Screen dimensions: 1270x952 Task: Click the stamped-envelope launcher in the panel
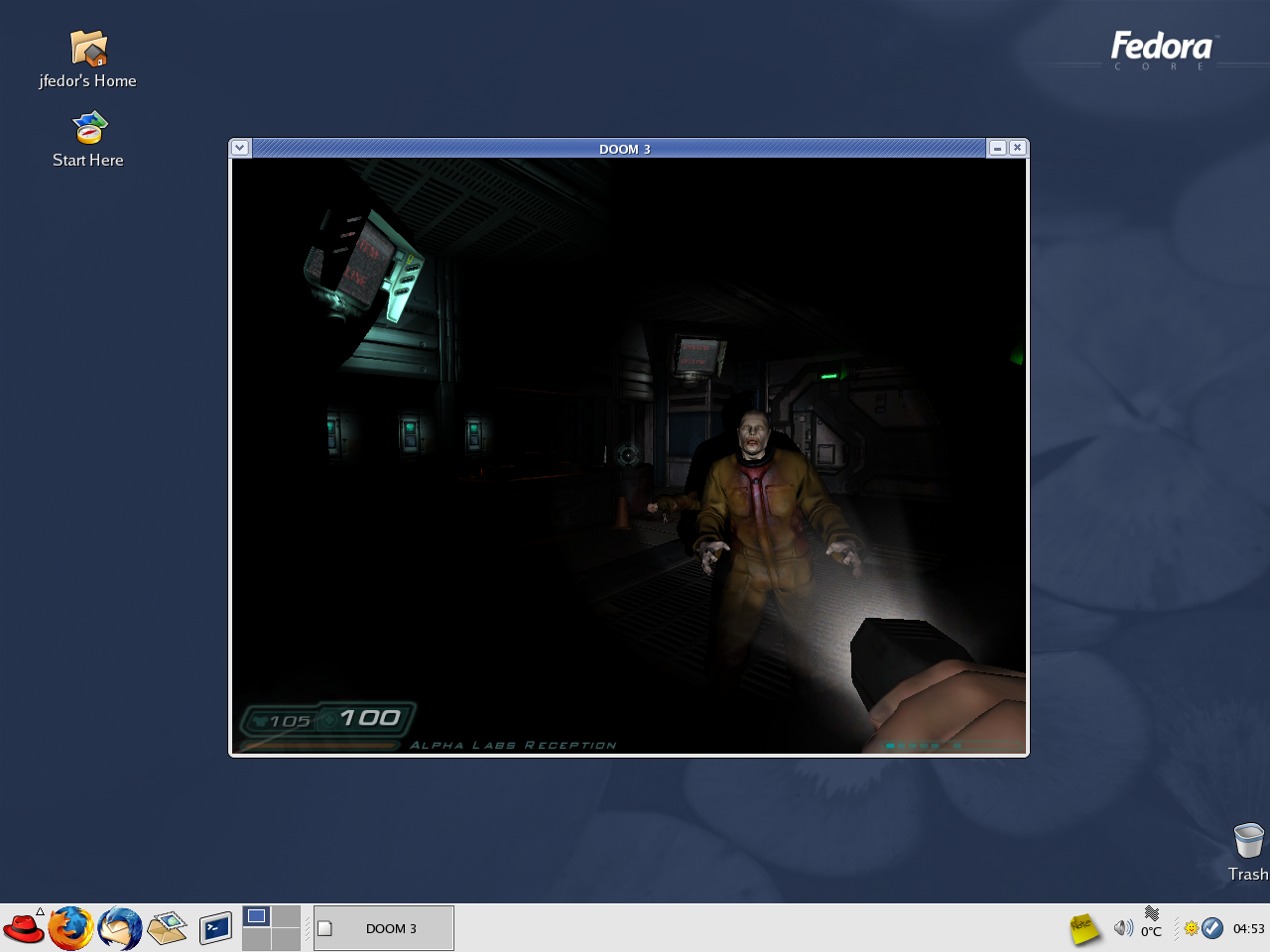point(167,928)
